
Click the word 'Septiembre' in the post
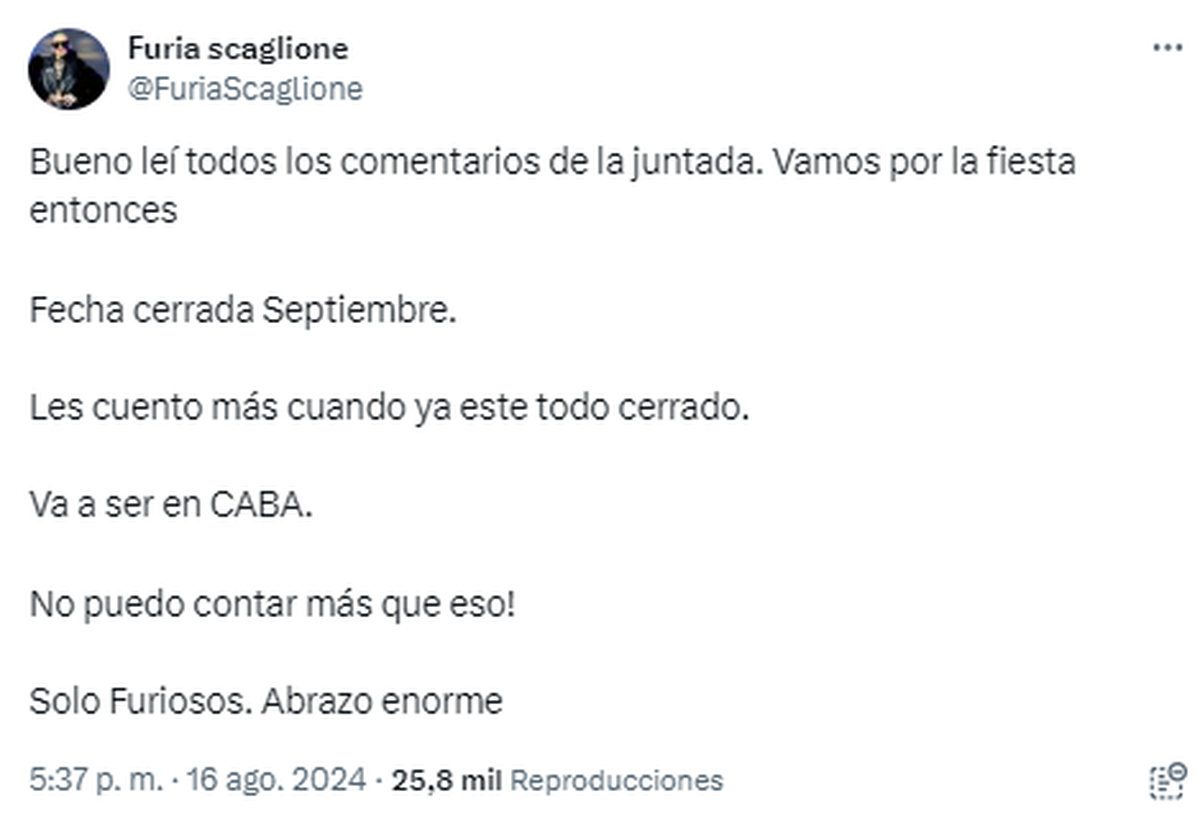(x=359, y=311)
